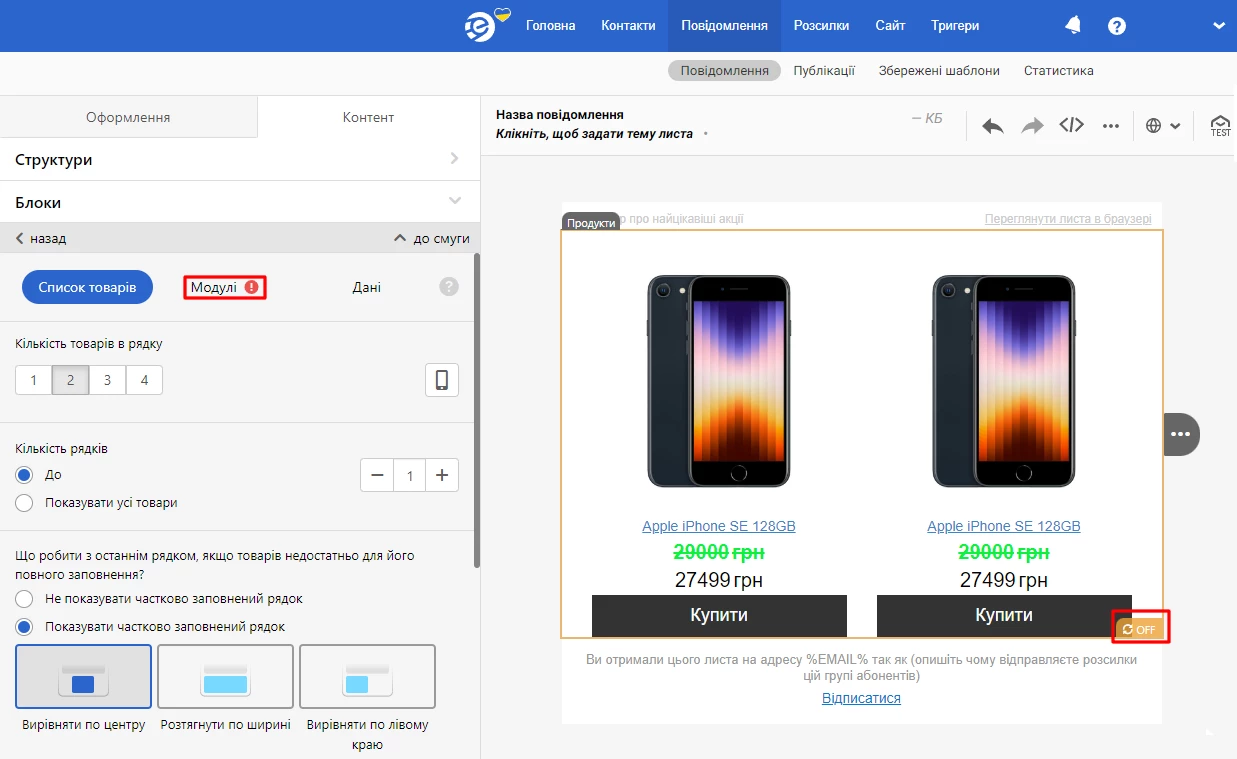Open the Публікації submenu

tap(824, 71)
